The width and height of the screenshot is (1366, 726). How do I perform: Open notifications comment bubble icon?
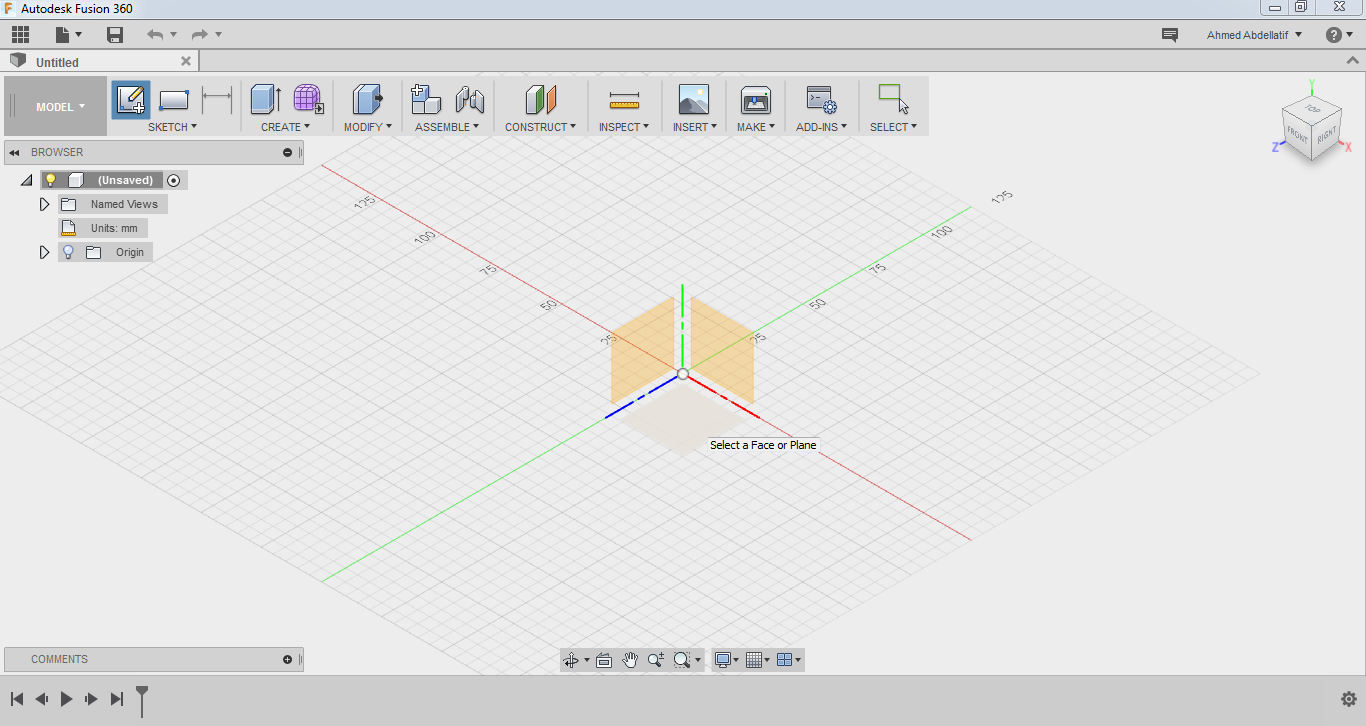[1169, 35]
